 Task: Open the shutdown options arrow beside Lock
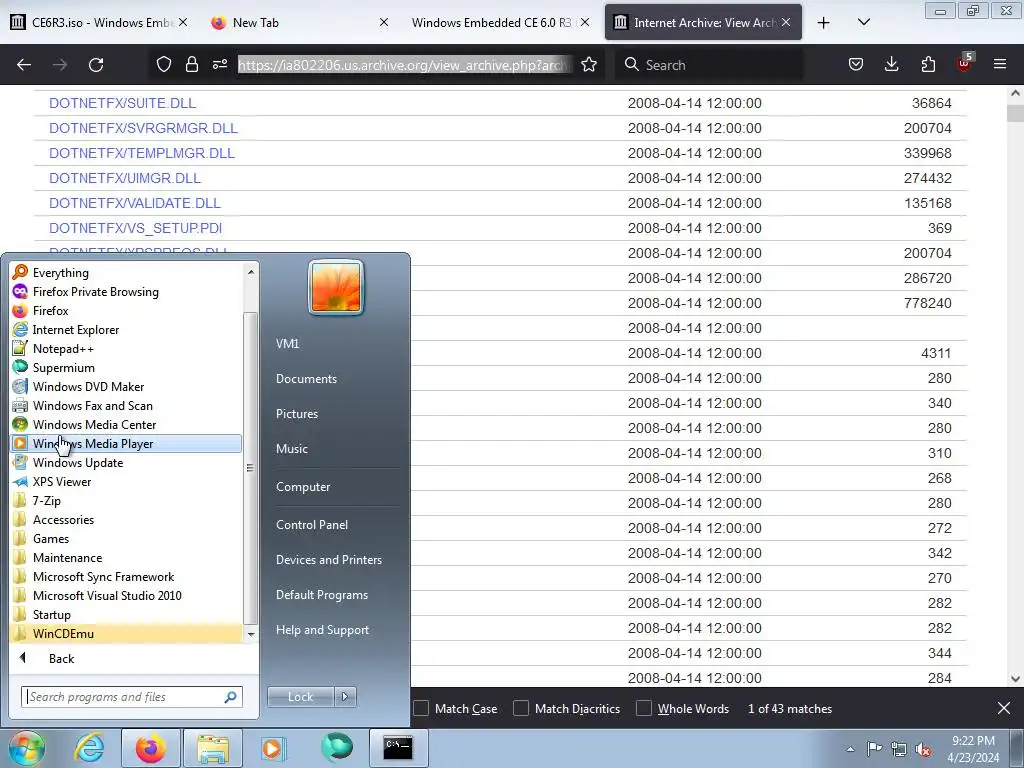pyautogui.click(x=345, y=697)
